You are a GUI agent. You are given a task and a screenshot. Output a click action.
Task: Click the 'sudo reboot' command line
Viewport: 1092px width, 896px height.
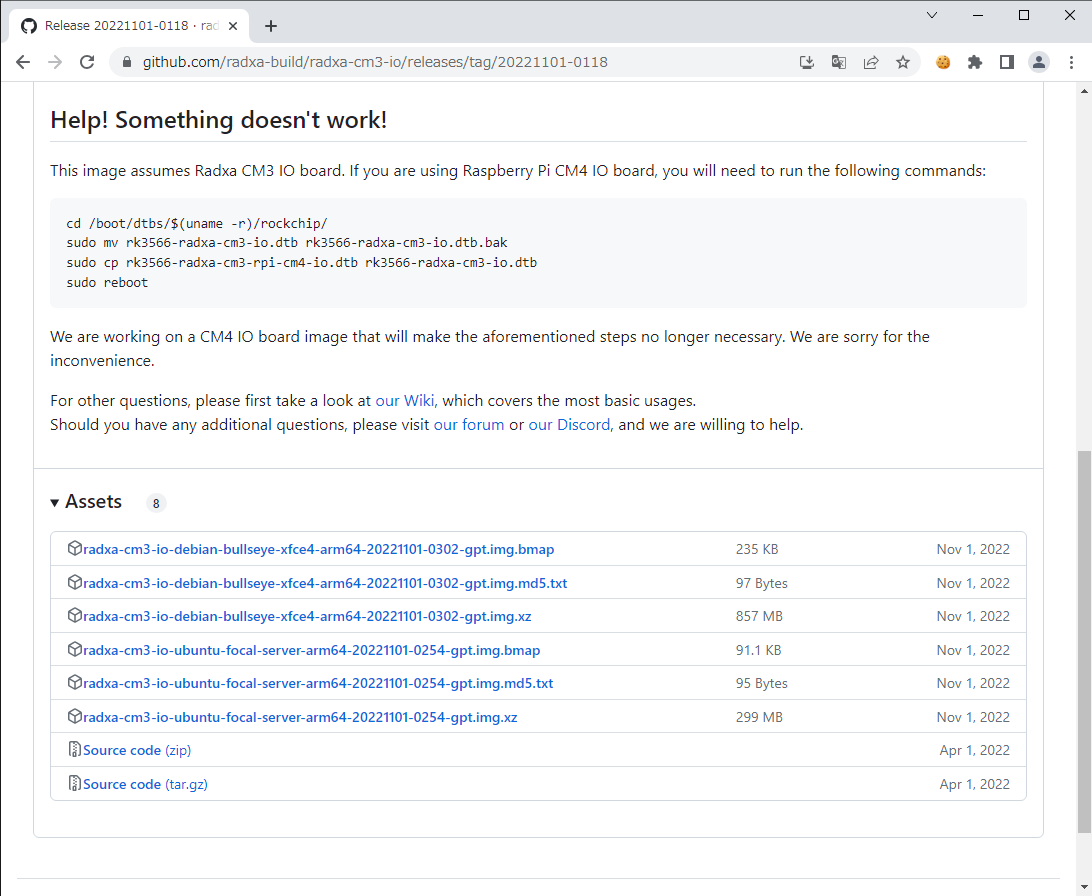click(107, 283)
